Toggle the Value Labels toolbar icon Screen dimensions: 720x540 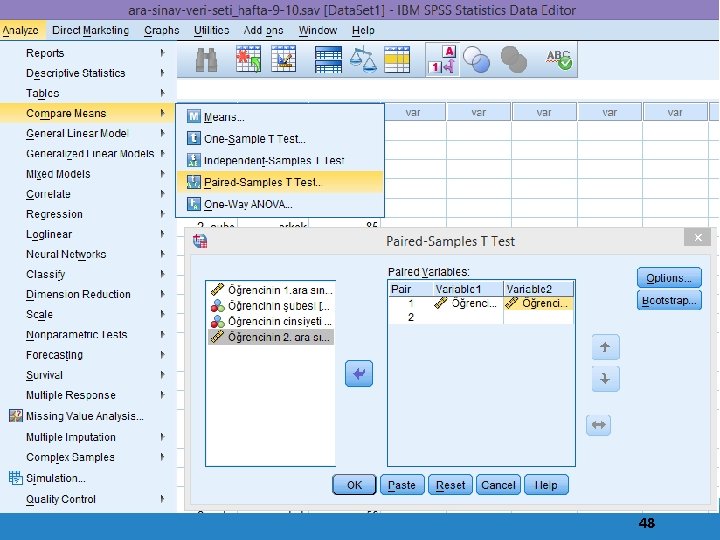[442, 60]
